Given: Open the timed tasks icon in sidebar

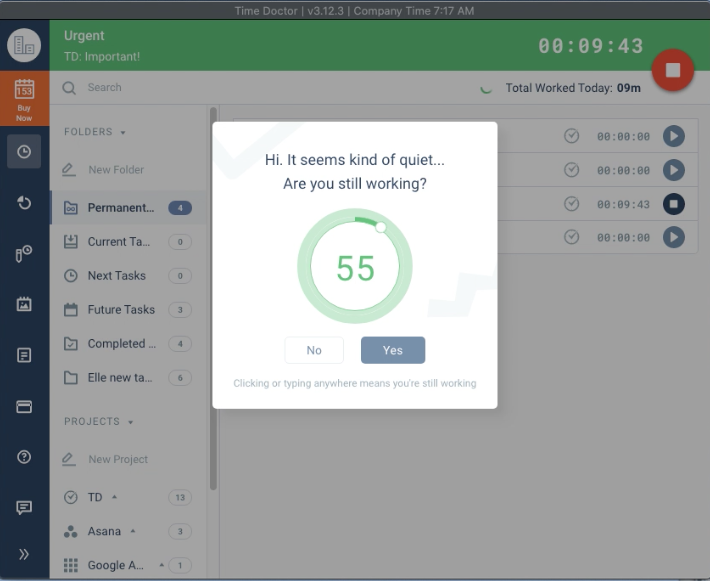Looking at the screenshot, I should [x=24, y=254].
